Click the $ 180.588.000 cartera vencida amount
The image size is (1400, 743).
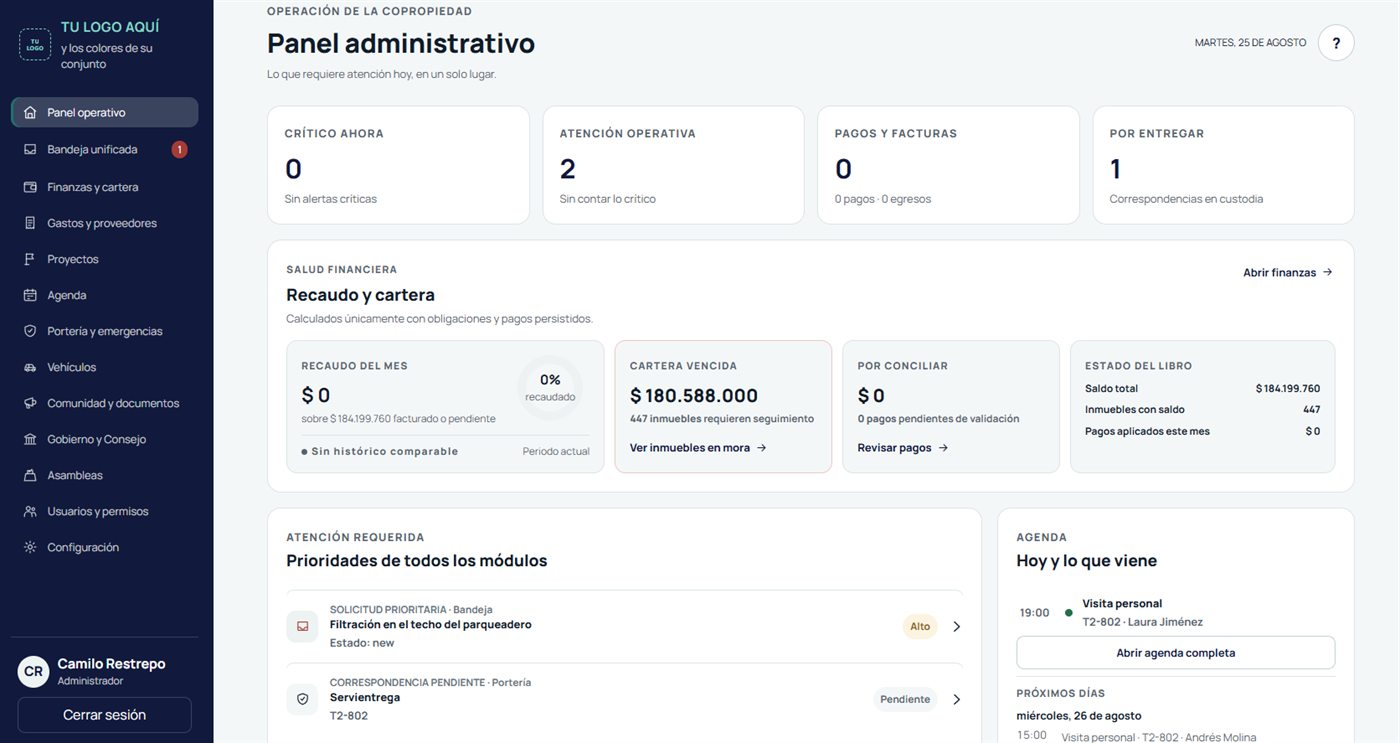694,395
